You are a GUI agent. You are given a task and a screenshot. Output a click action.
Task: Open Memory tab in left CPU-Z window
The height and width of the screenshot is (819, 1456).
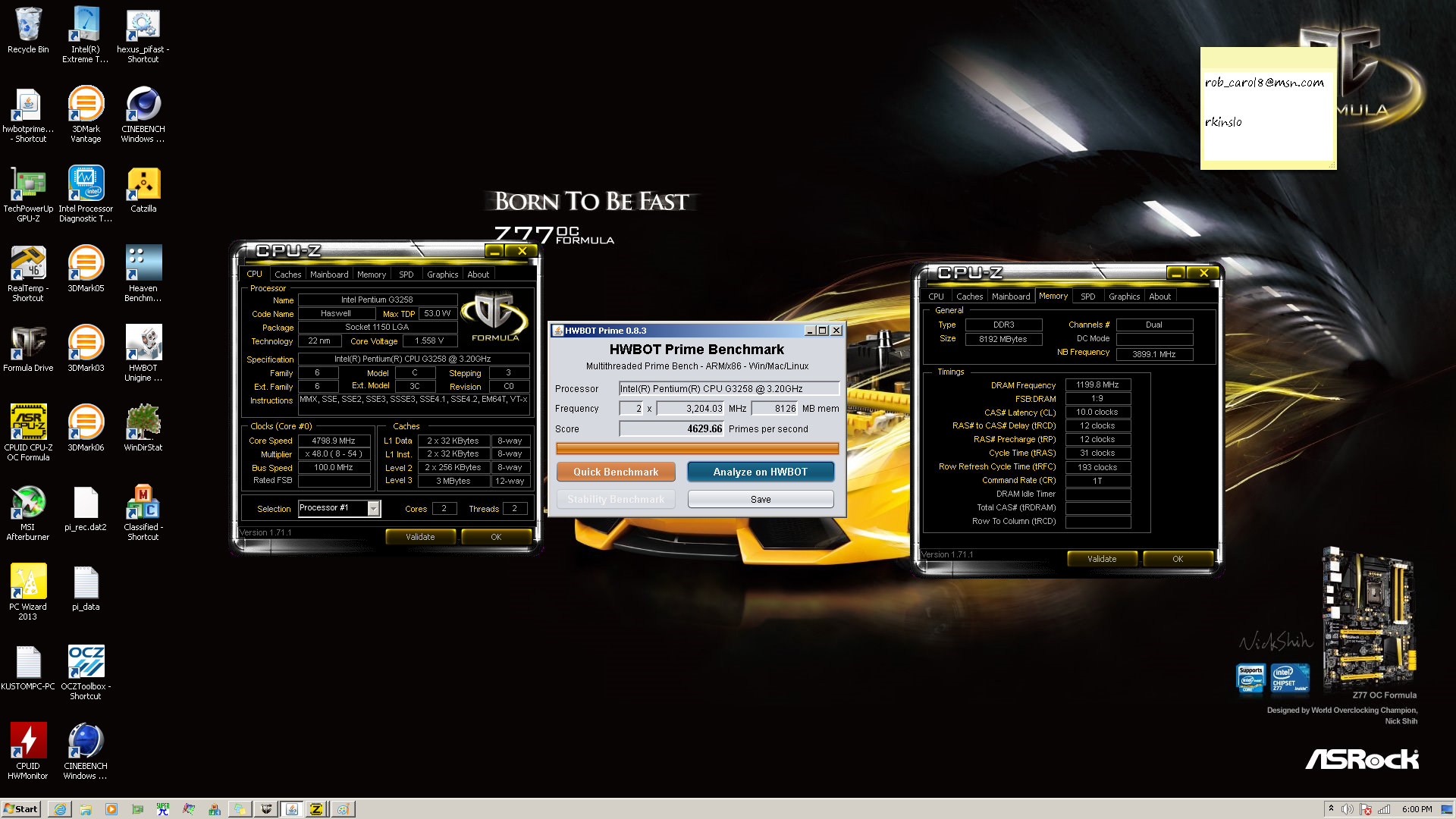click(372, 275)
